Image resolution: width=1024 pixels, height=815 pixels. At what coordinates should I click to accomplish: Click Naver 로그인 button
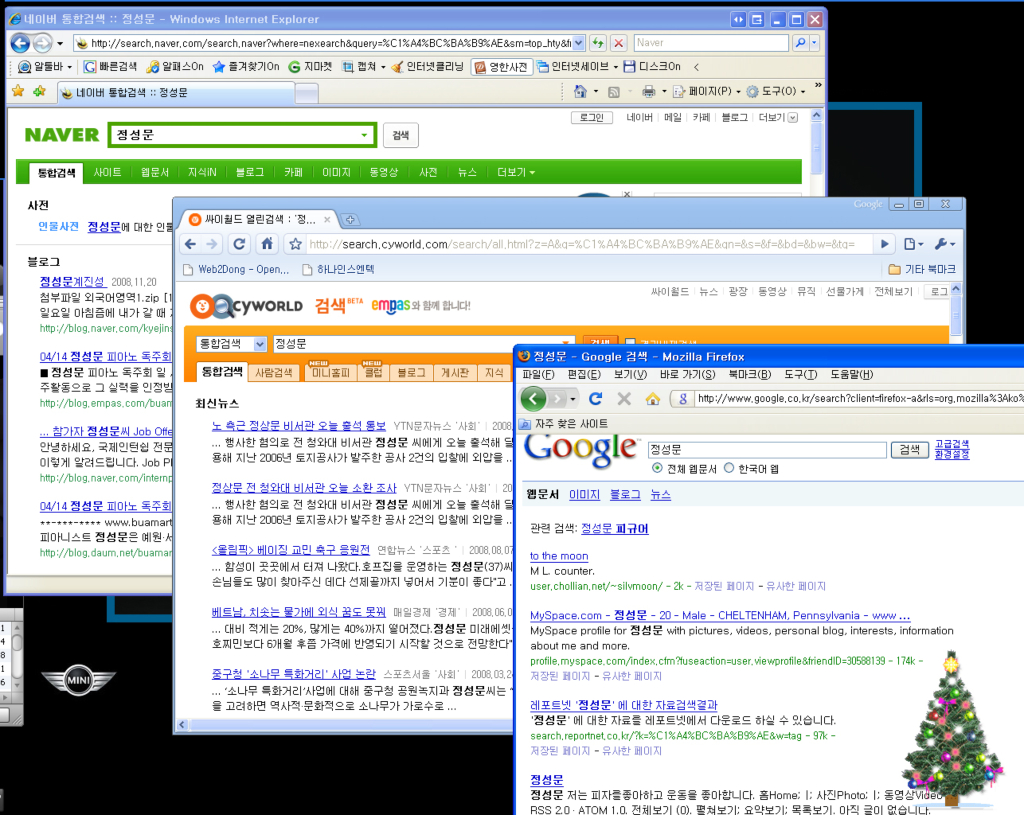[592, 118]
